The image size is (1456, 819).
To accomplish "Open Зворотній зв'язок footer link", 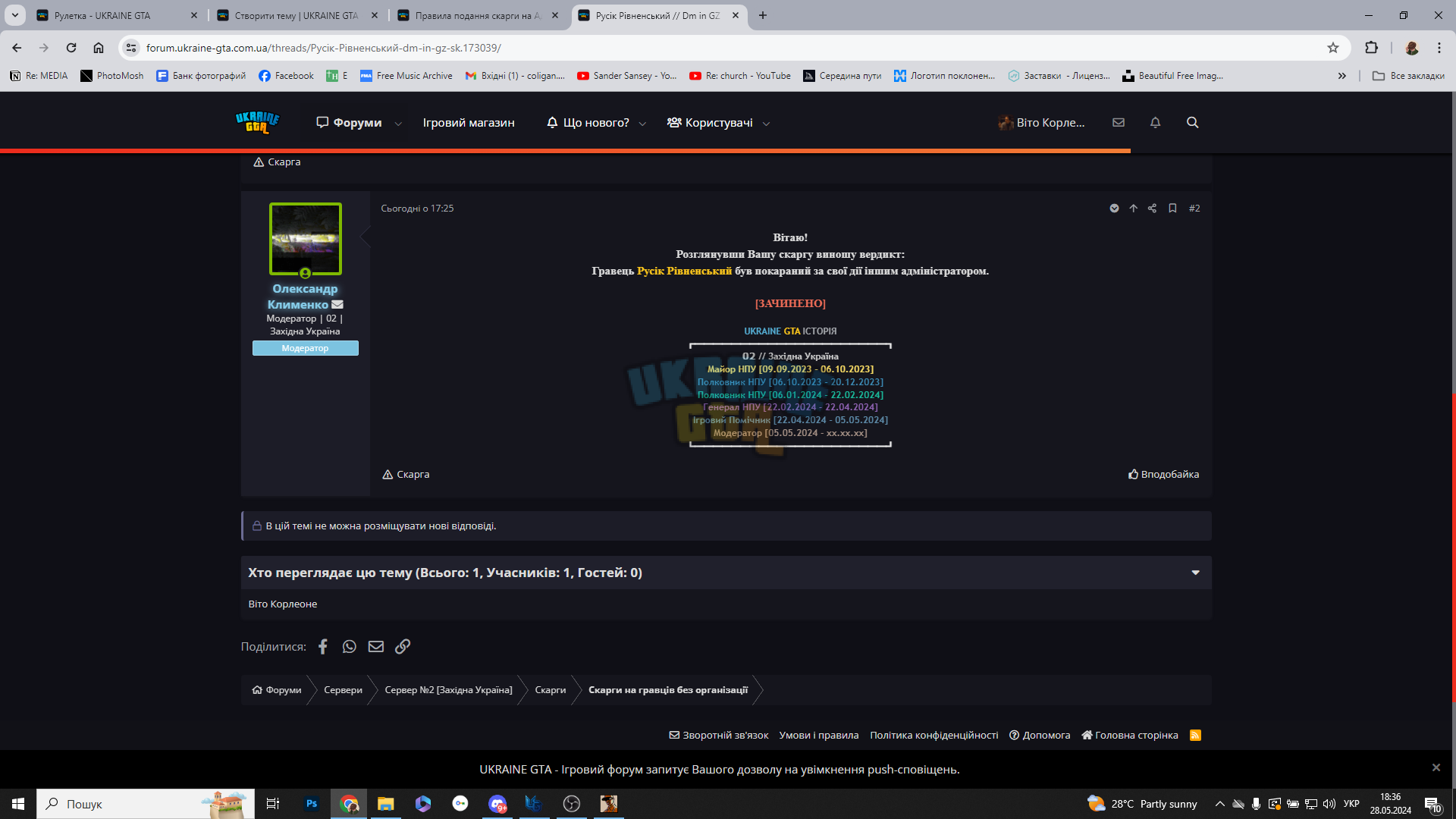I will (x=718, y=736).
